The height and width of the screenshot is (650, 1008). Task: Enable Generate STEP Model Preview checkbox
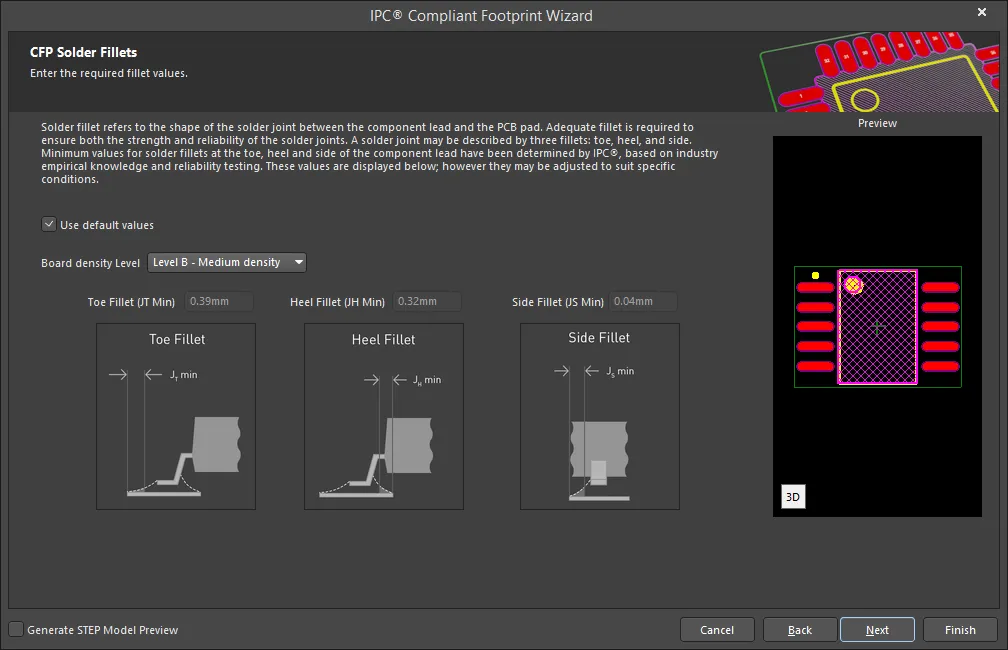[16, 629]
